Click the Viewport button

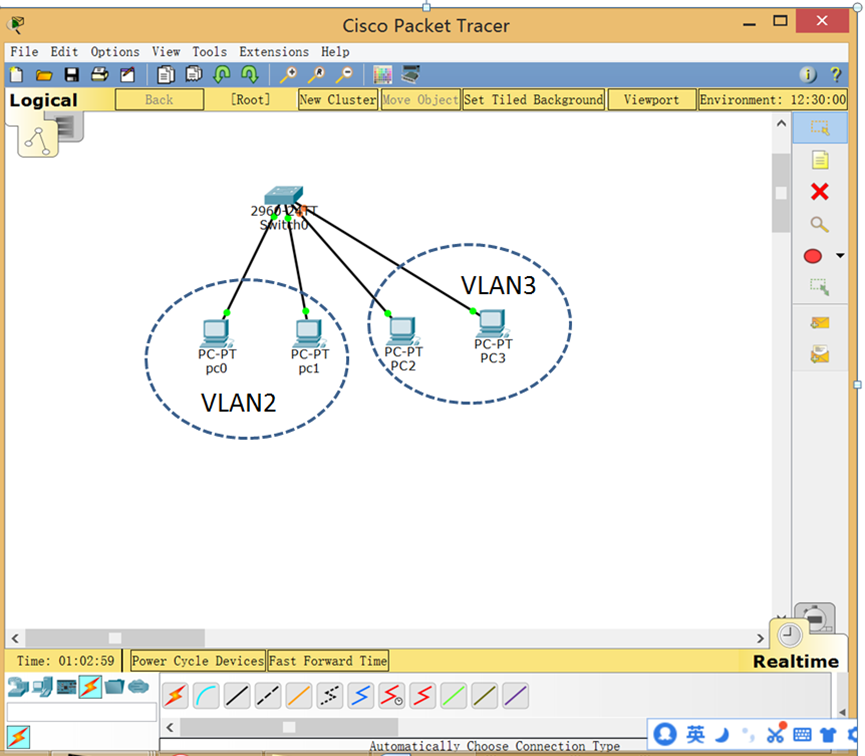(x=652, y=100)
